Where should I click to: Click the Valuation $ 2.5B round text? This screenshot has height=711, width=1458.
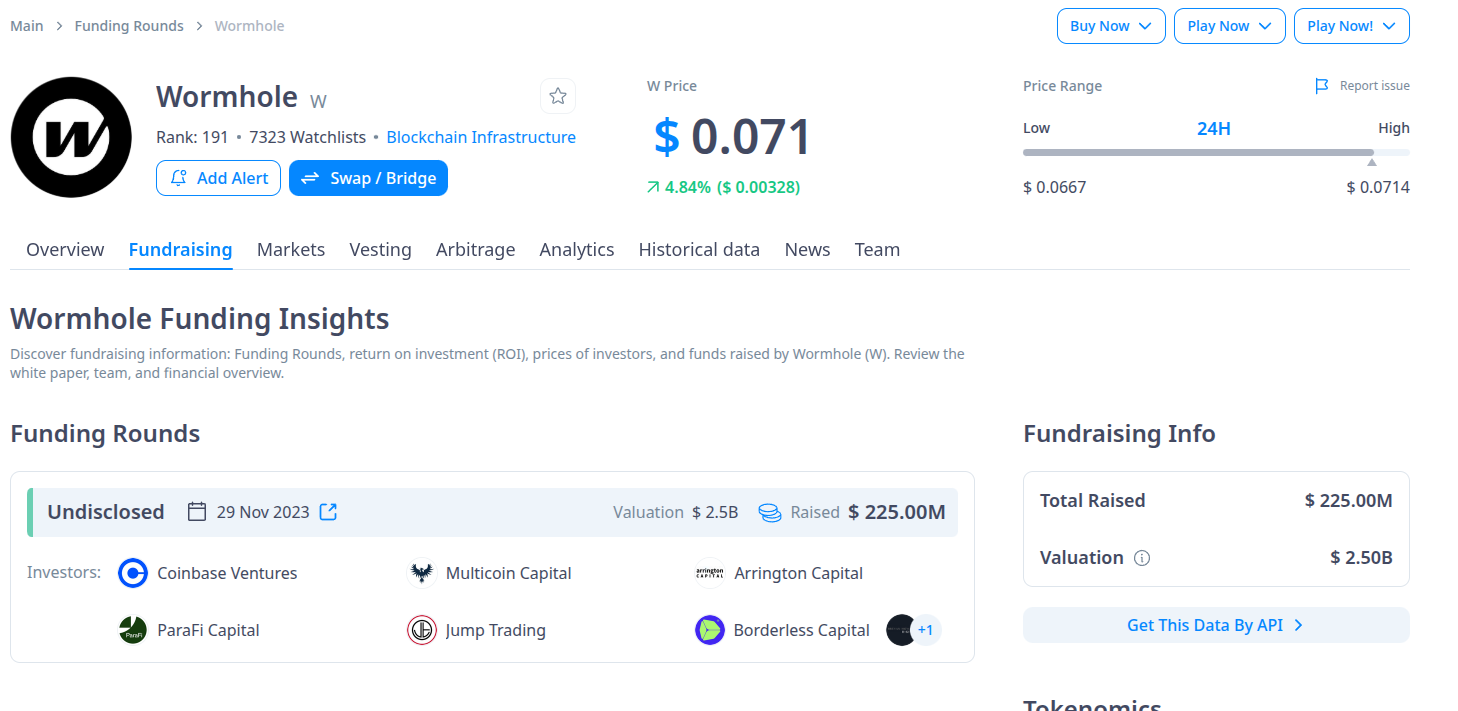pos(675,512)
